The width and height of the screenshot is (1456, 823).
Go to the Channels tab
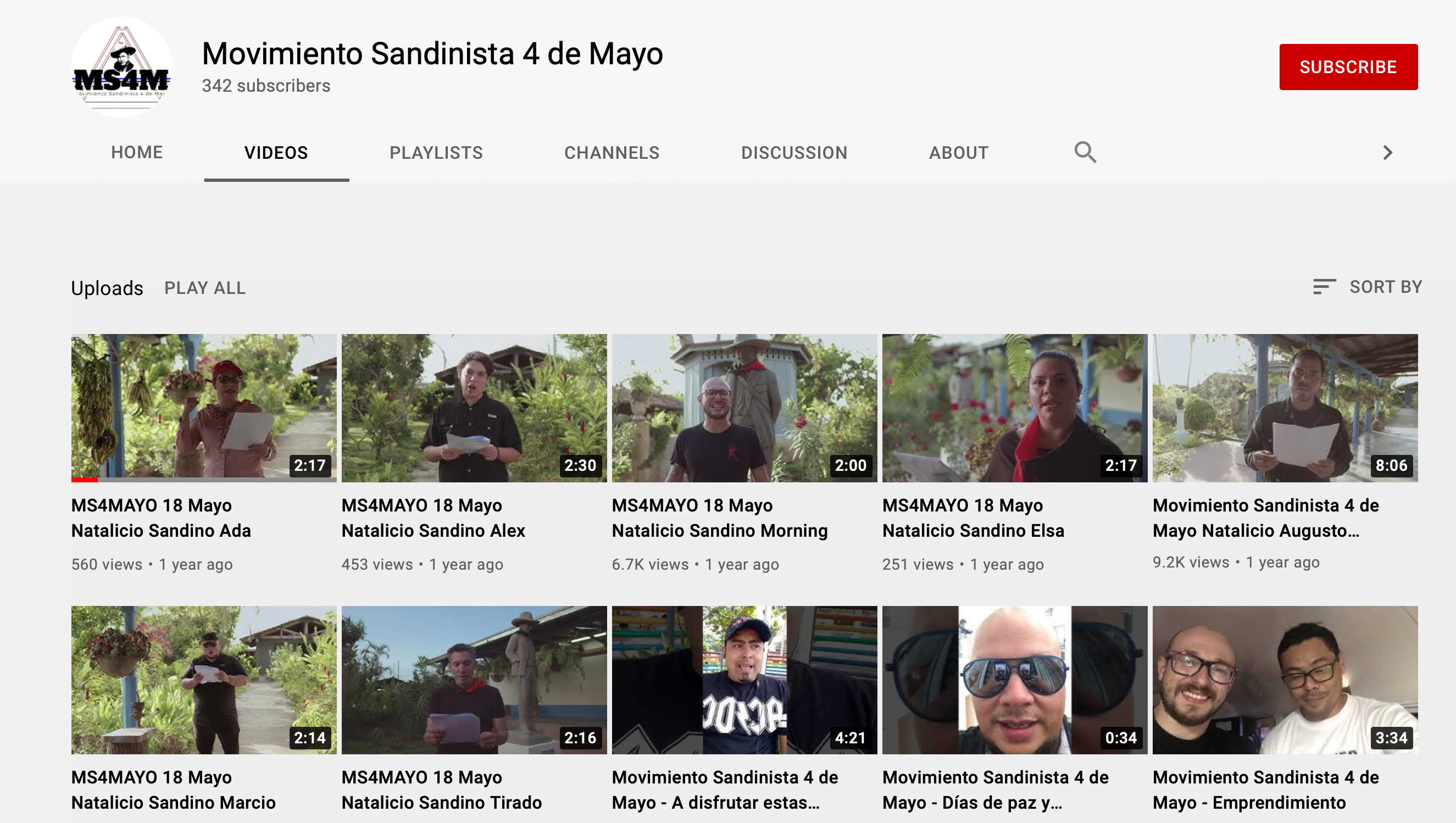point(612,153)
